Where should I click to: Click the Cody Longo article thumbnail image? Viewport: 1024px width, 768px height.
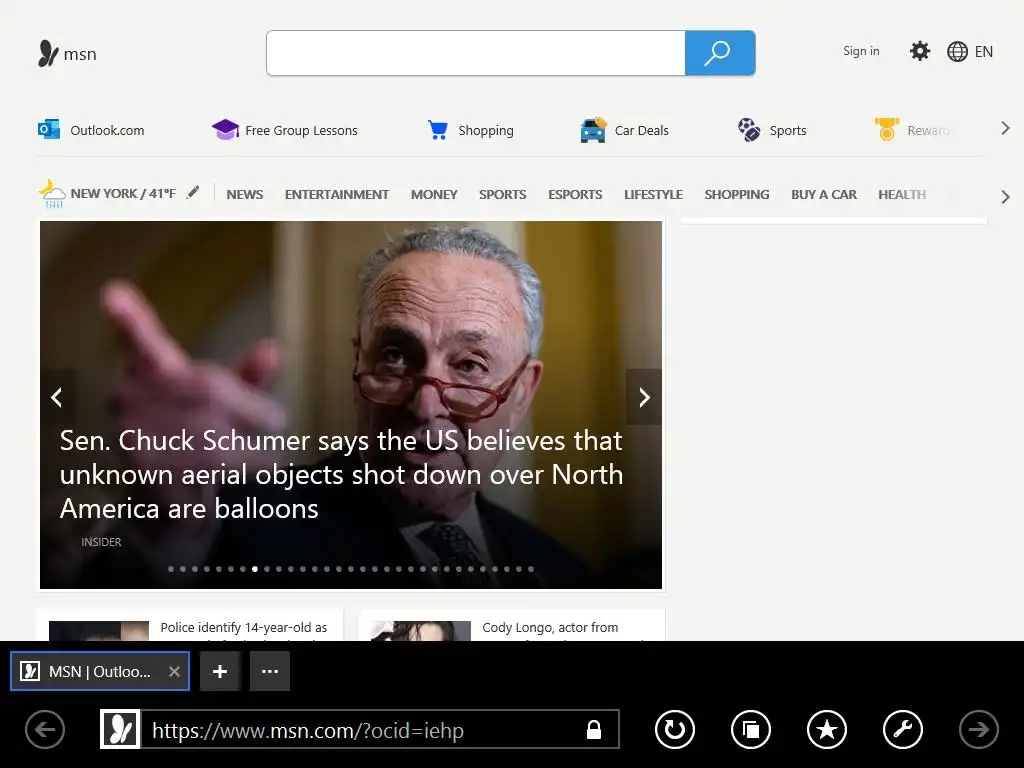pos(421,630)
